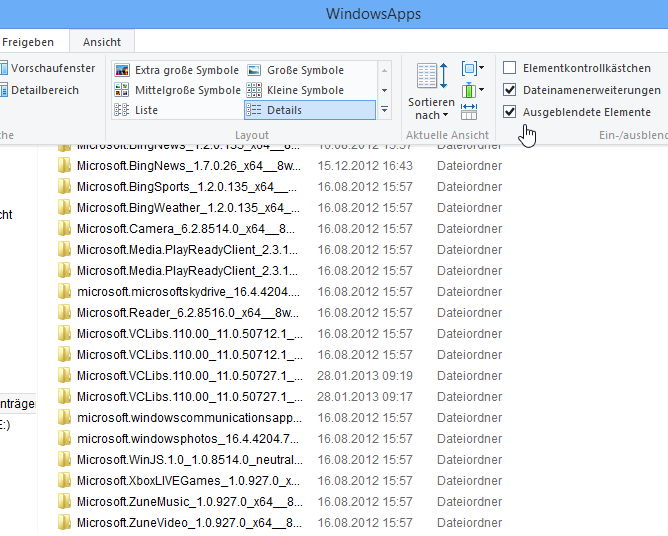
Task: Click folder icon of Microsoft.BingNews_1.7.0.26 row
Action: [x=64, y=166]
